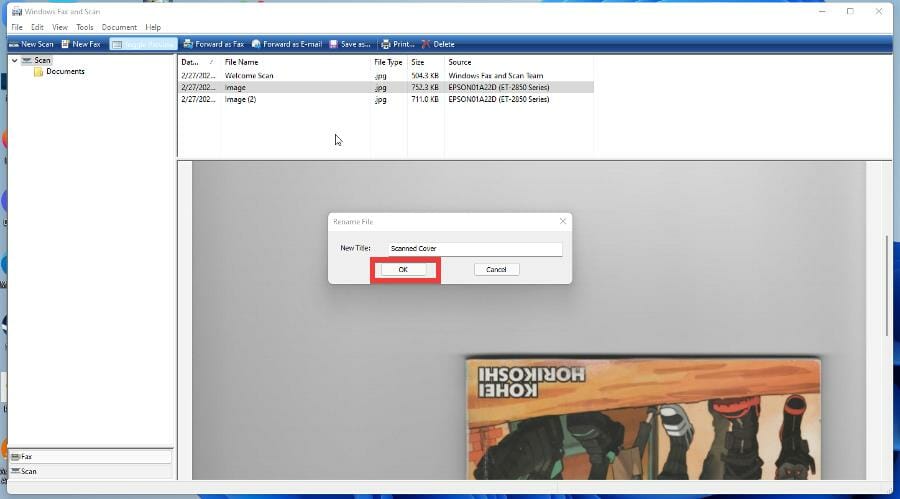Image resolution: width=900 pixels, height=499 pixels.
Task: Click the Windows Fax and Scan title icon
Action: (x=17, y=11)
